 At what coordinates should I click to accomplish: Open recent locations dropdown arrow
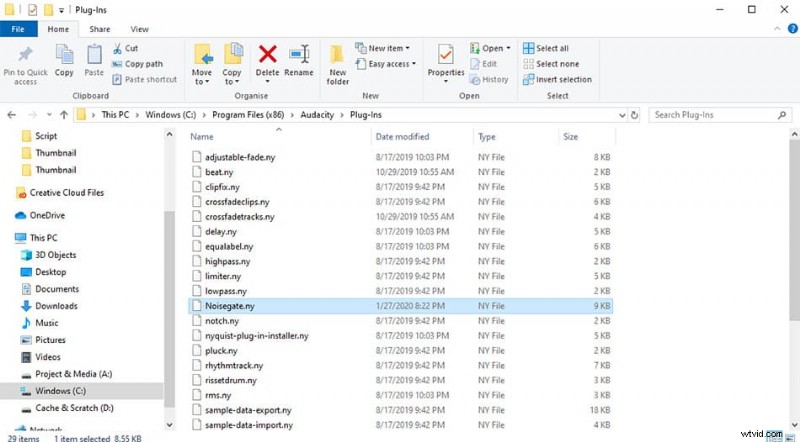tap(49, 115)
